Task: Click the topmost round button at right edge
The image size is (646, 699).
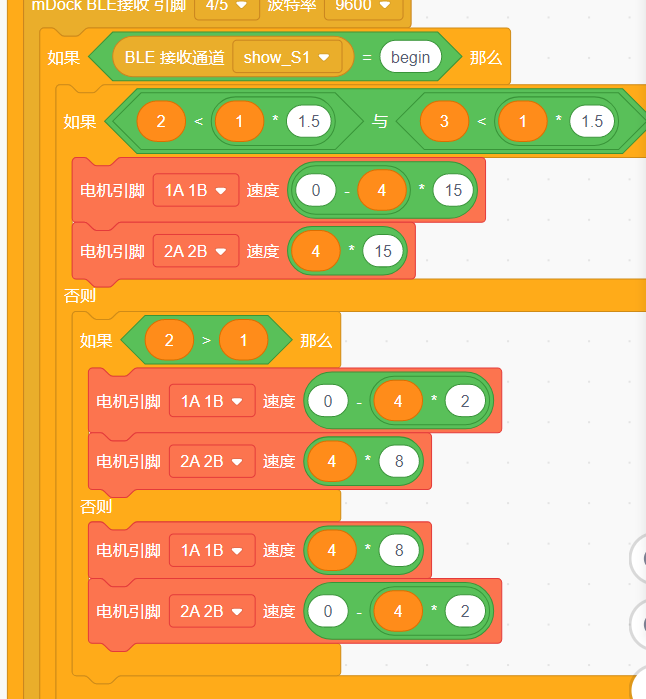Action: 640,558
